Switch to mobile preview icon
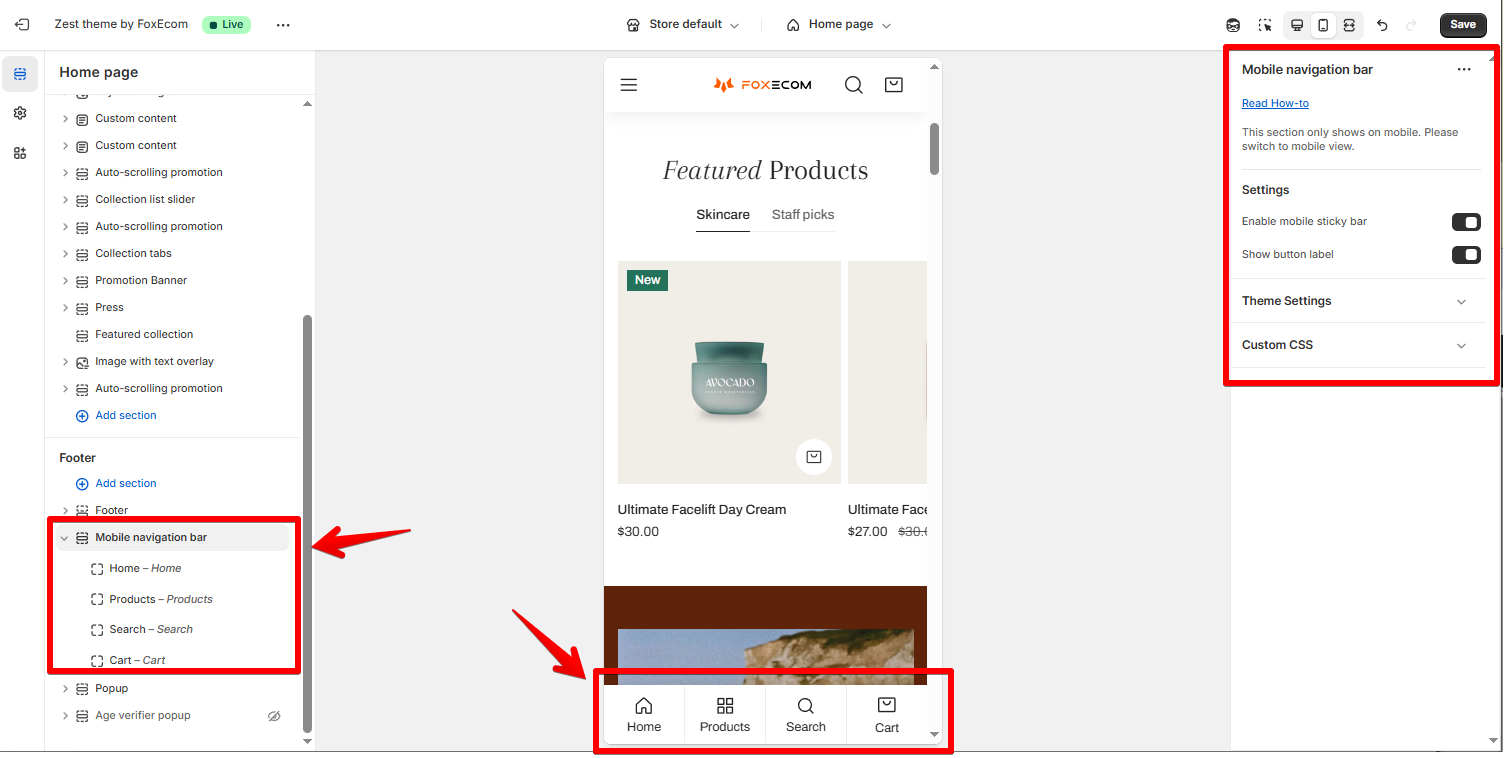Image resolution: width=1505 pixels, height=758 pixels. [1323, 25]
